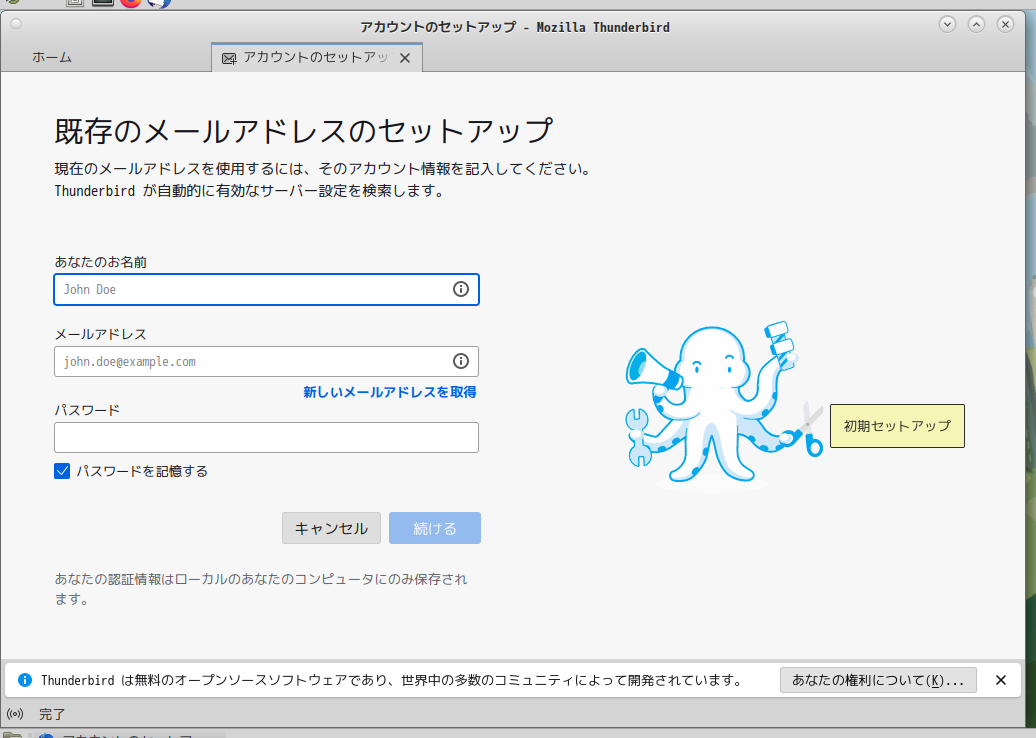
Task: Focus the パスワード input field
Action: [266, 437]
